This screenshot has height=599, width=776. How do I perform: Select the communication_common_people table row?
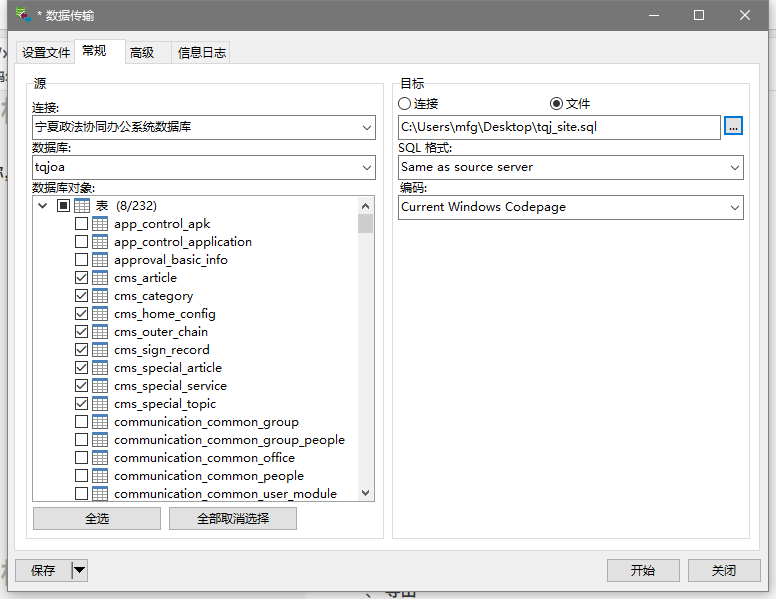(209, 476)
